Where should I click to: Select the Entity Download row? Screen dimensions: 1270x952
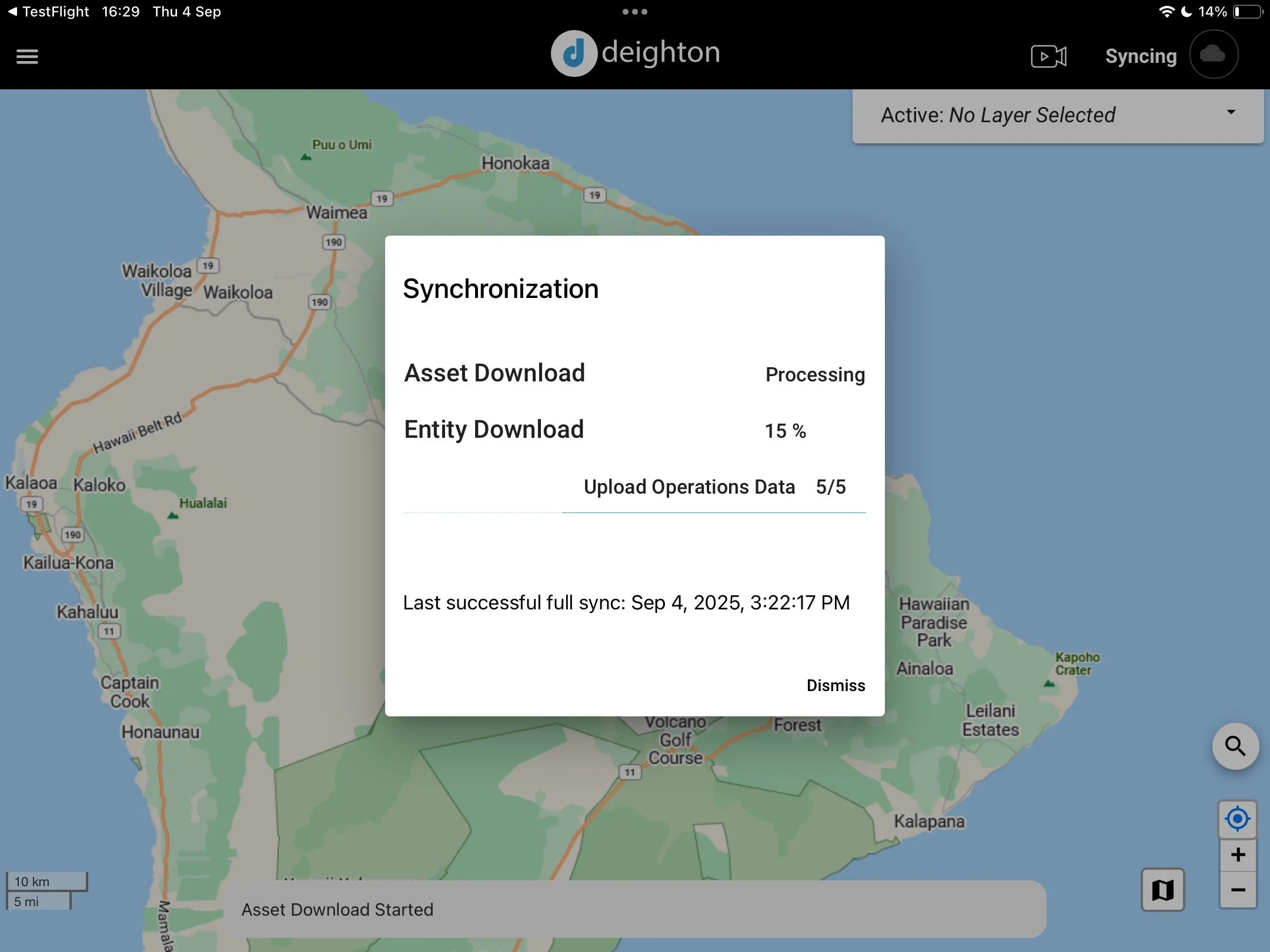click(x=494, y=430)
